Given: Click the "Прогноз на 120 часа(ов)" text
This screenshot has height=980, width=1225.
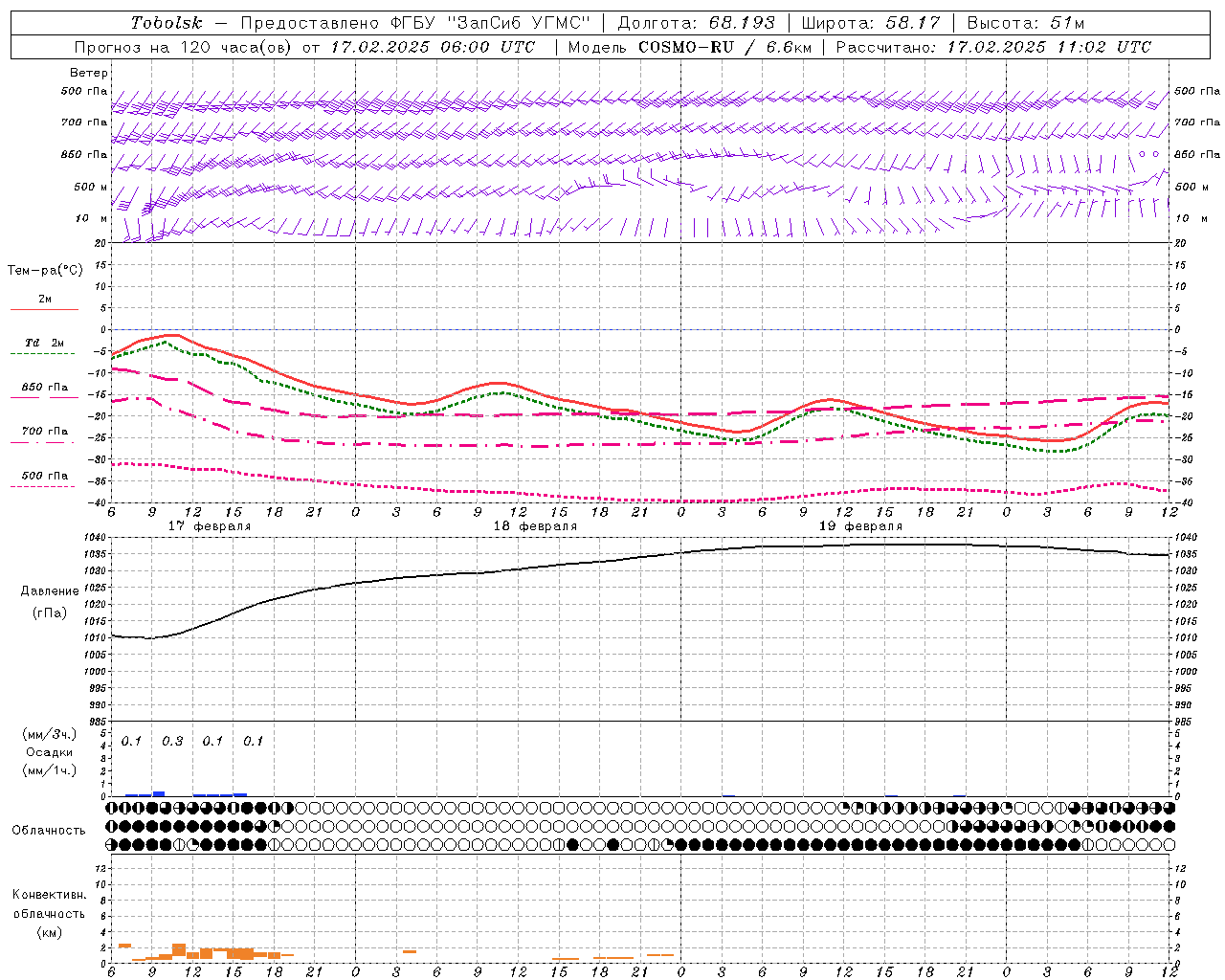Looking at the screenshot, I should pyautogui.click(x=185, y=47).
